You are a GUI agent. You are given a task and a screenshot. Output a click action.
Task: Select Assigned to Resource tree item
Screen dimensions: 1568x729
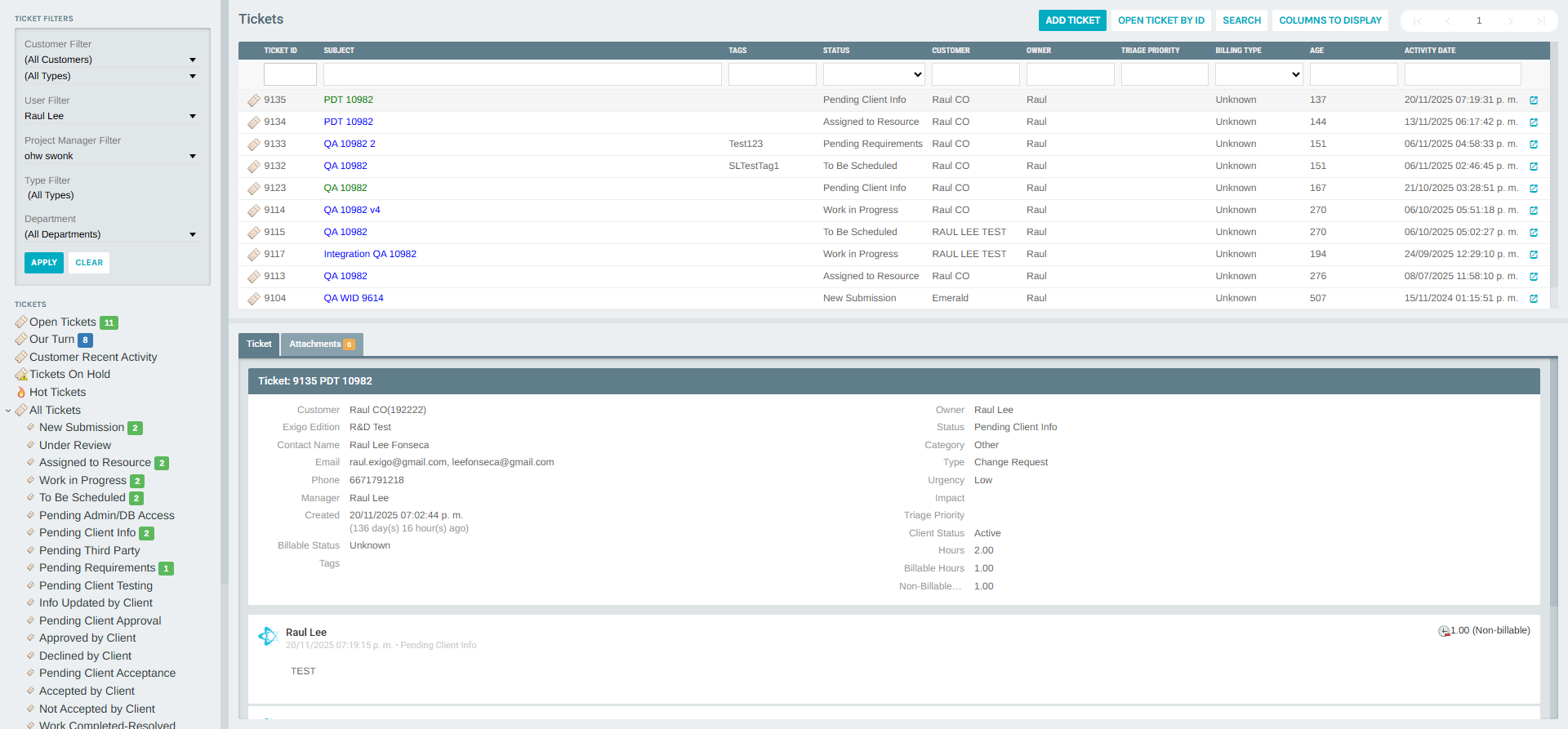pyautogui.click(x=95, y=462)
